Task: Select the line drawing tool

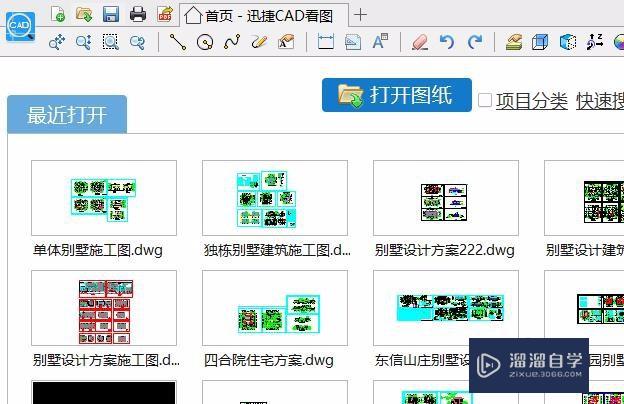Action: 178,42
